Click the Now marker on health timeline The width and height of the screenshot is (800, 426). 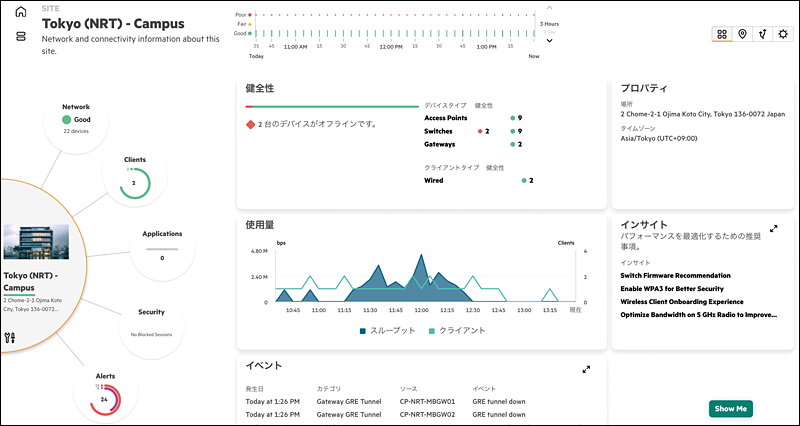point(534,57)
